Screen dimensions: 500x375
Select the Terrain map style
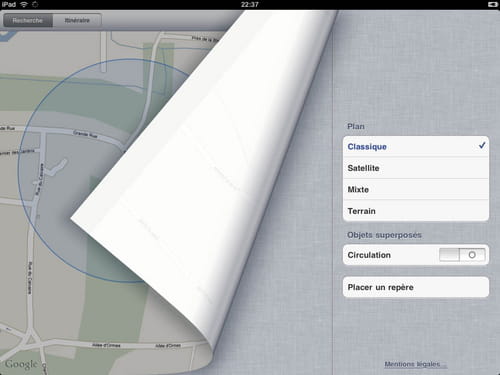416,211
